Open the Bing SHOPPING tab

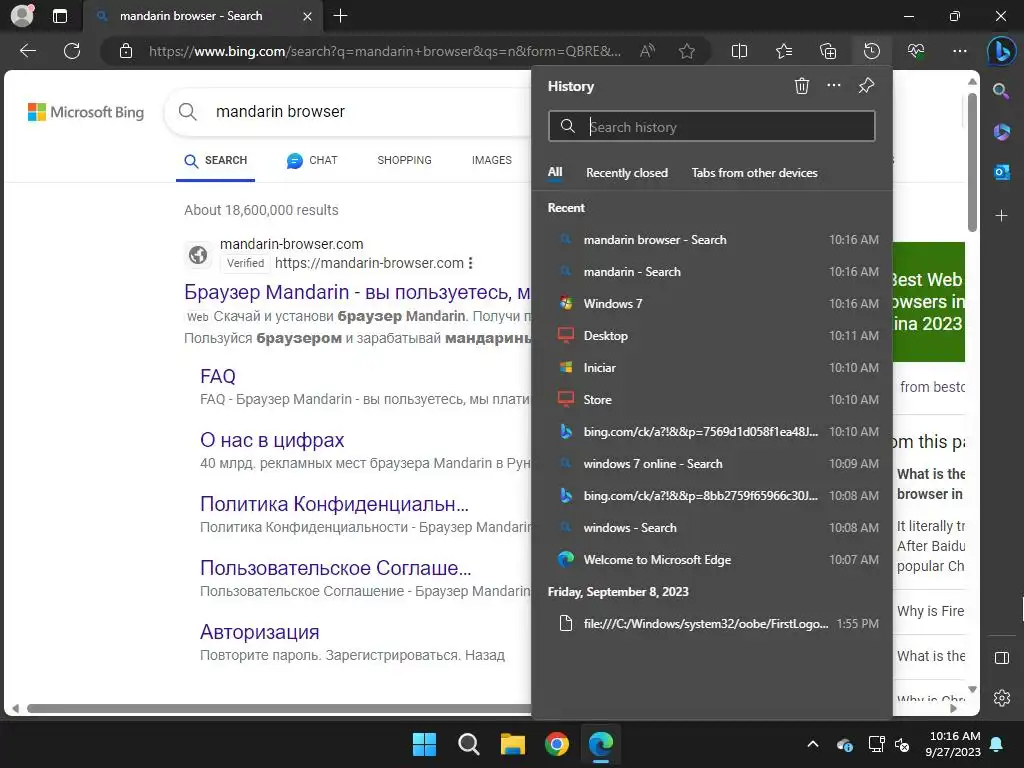(x=404, y=161)
